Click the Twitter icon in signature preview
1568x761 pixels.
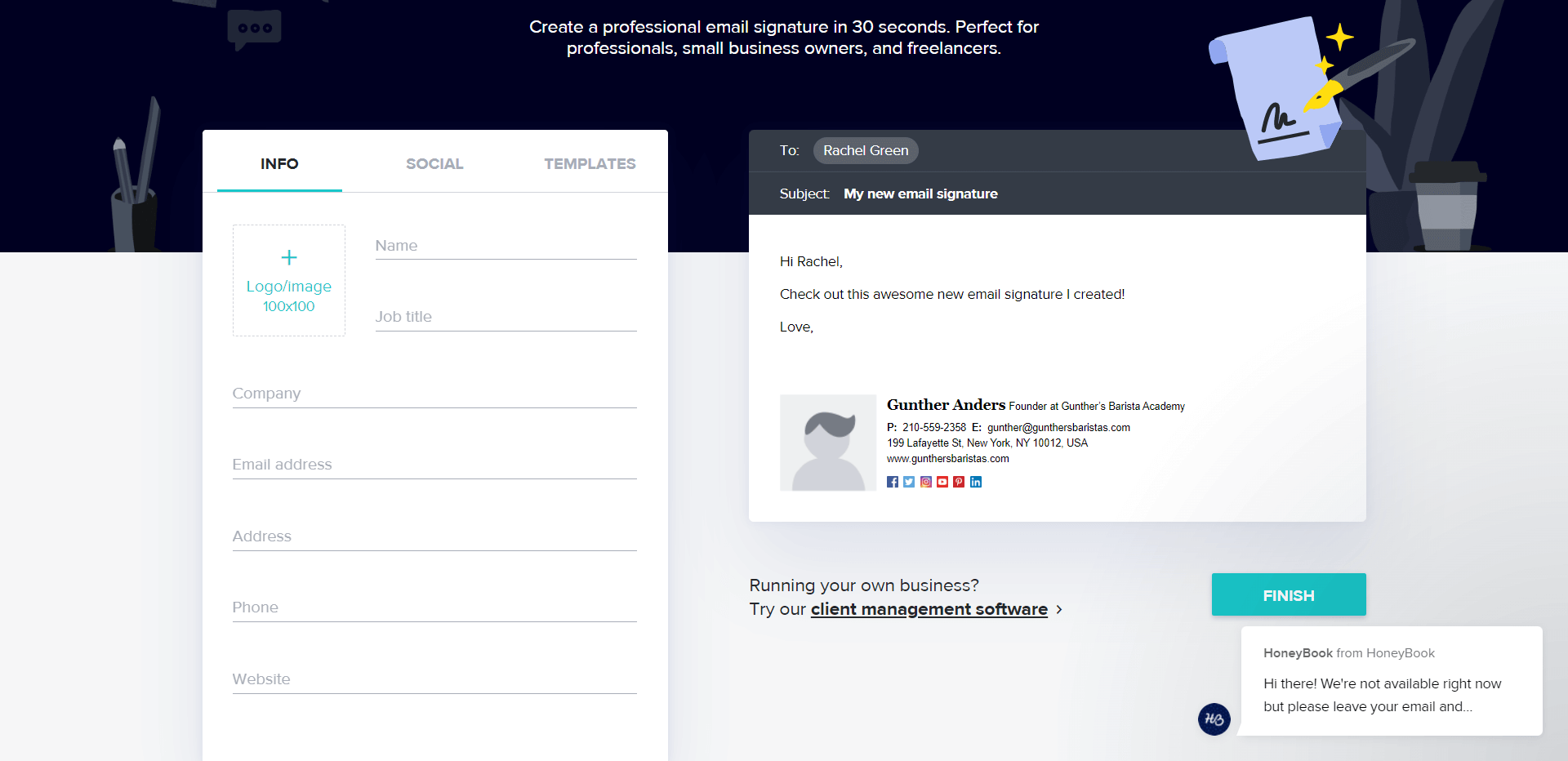[909, 482]
